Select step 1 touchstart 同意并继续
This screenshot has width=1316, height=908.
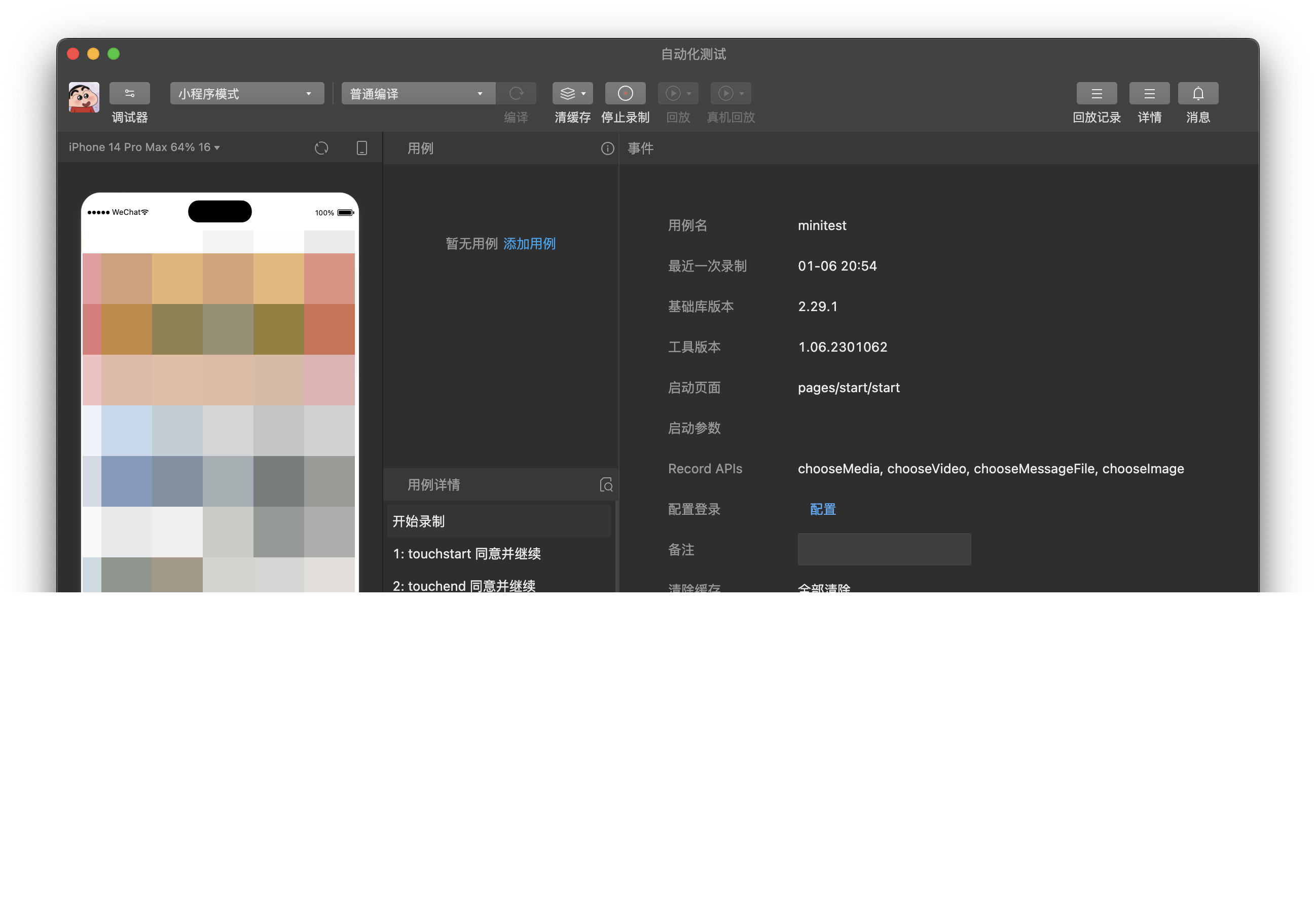(467, 553)
